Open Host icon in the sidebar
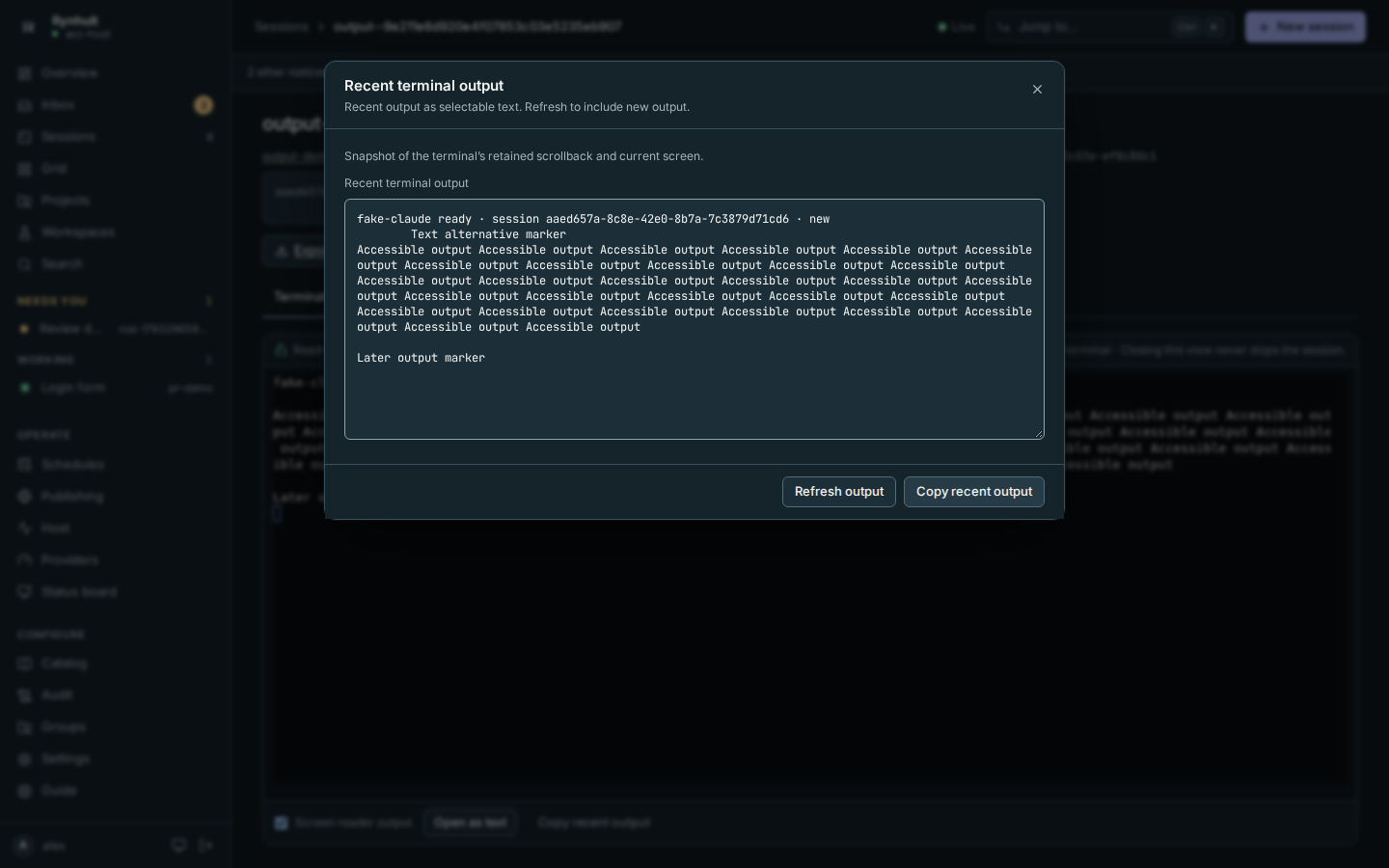The height and width of the screenshot is (868, 1389). (x=26, y=529)
